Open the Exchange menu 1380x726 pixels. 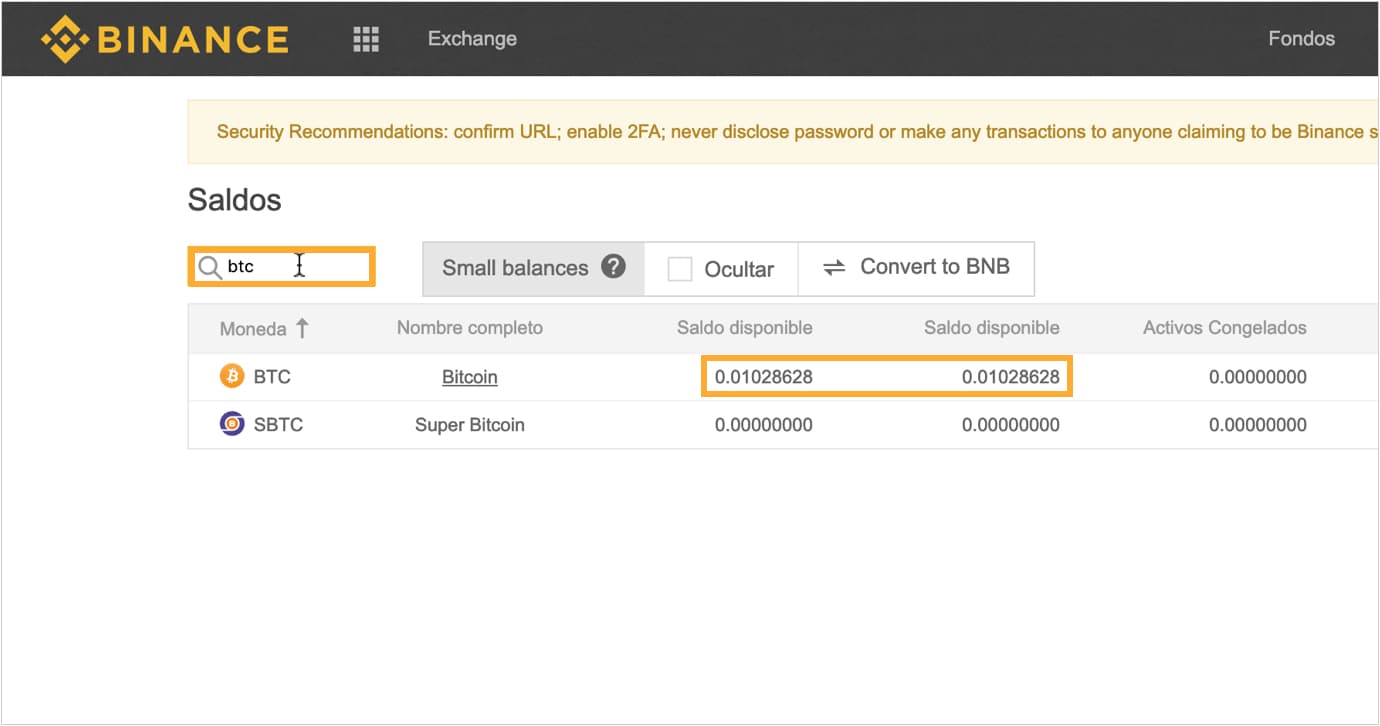(x=472, y=39)
